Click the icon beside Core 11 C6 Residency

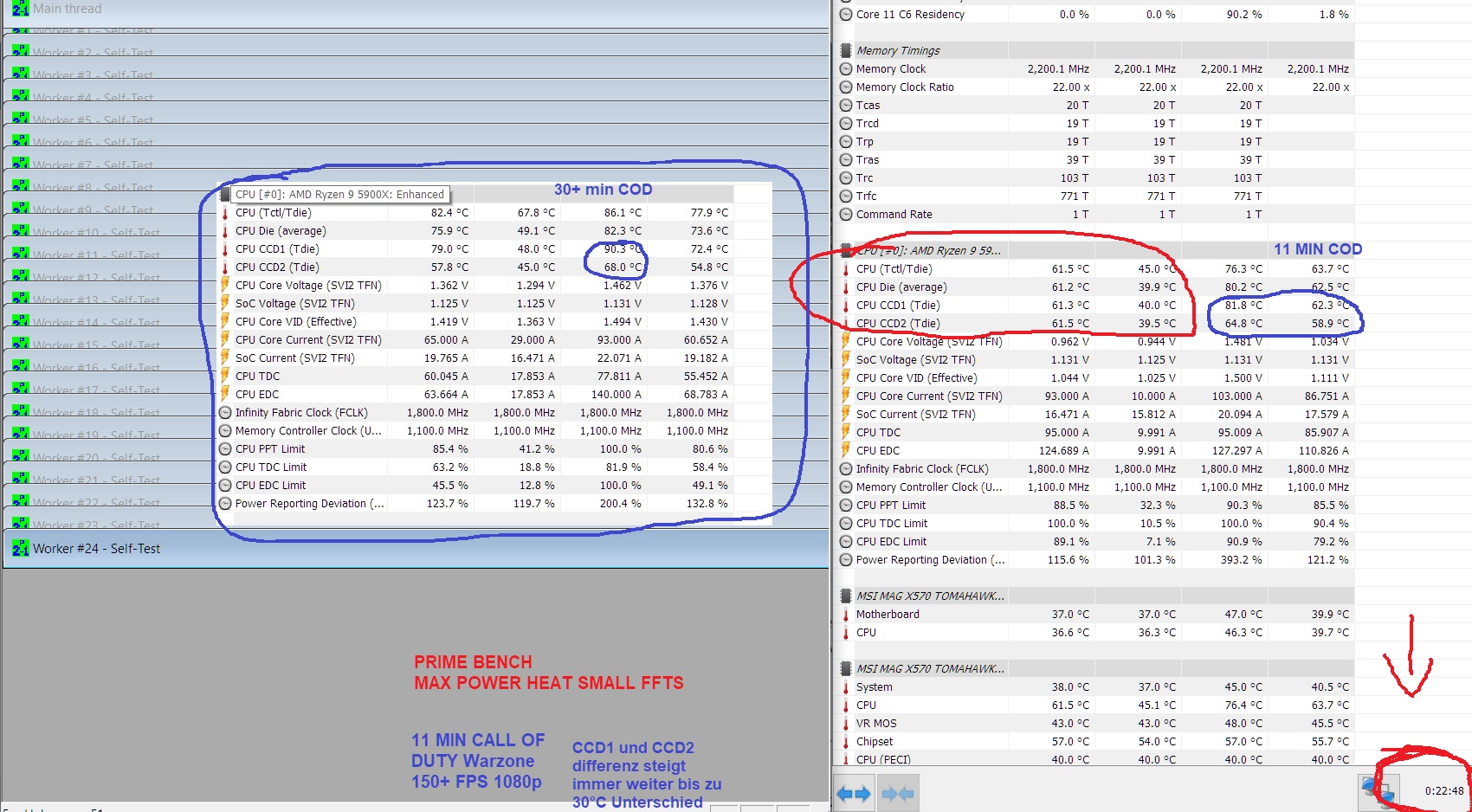point(846,14)
